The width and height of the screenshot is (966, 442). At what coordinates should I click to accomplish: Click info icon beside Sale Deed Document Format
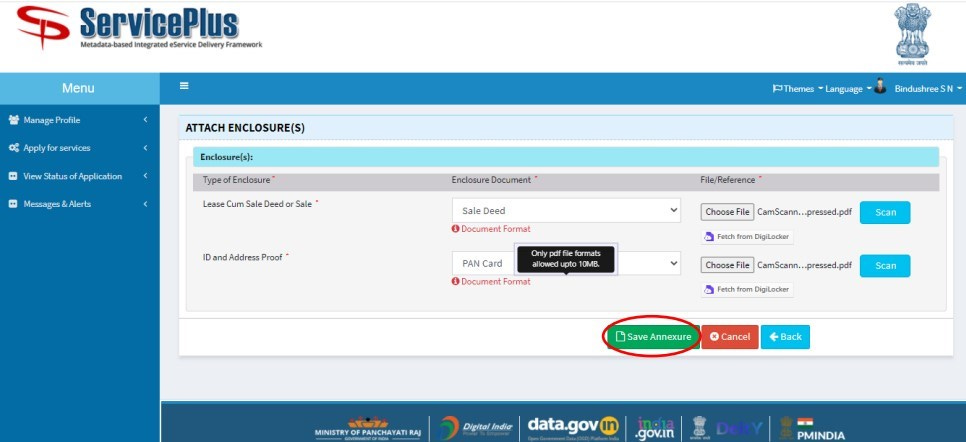[x=455, y=229]
